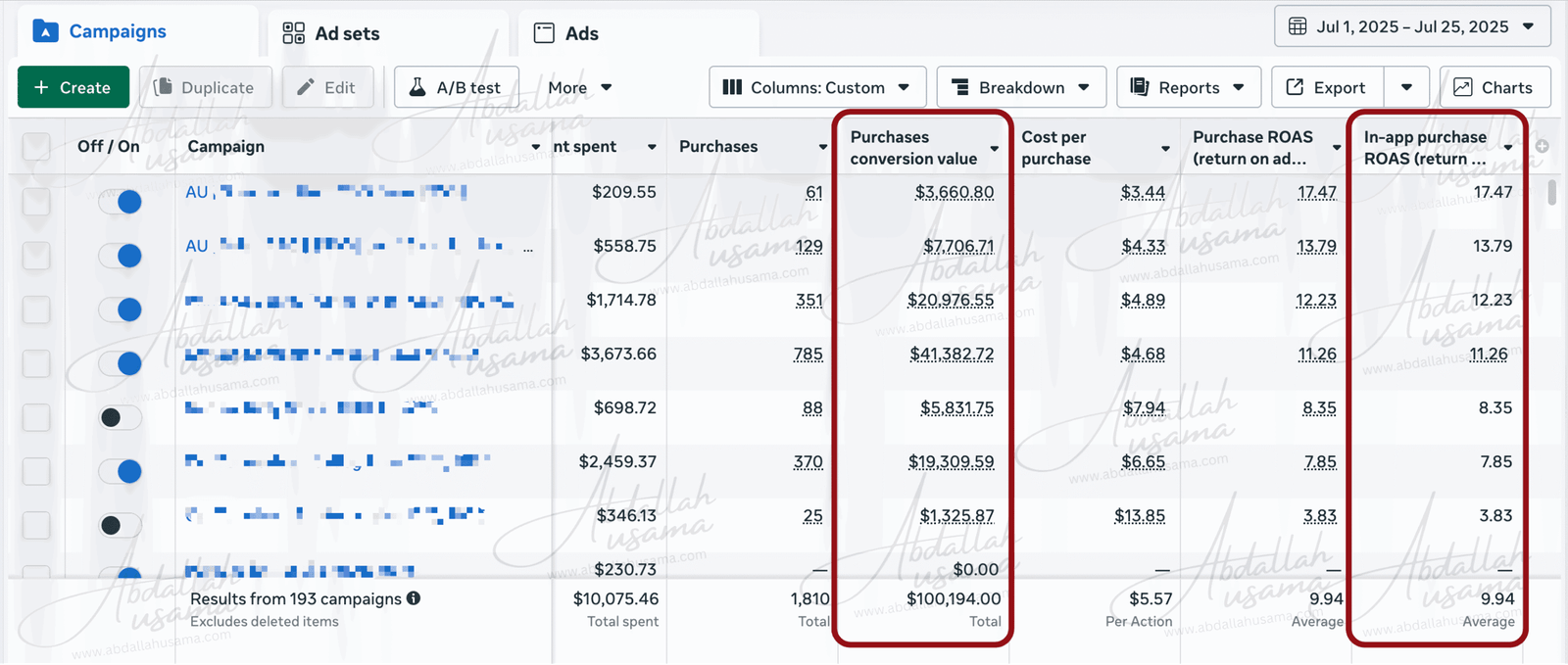1568x665 pixels.
Task: Toggle off the campaign spending $209.55
Action: (x=121, y=202)
